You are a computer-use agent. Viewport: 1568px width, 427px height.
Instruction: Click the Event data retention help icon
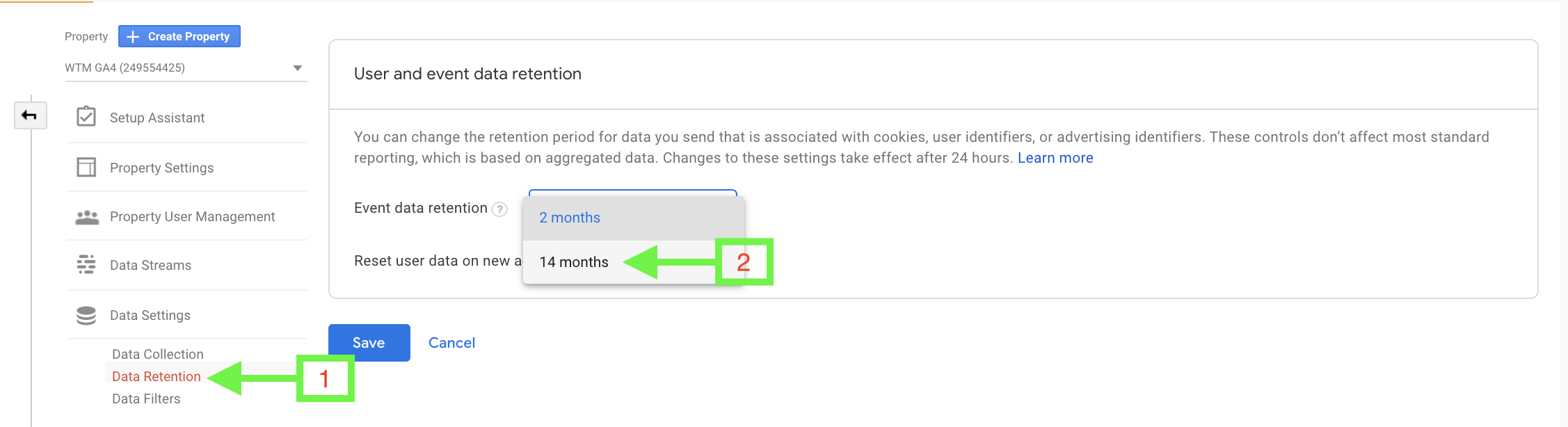point(499,209)
